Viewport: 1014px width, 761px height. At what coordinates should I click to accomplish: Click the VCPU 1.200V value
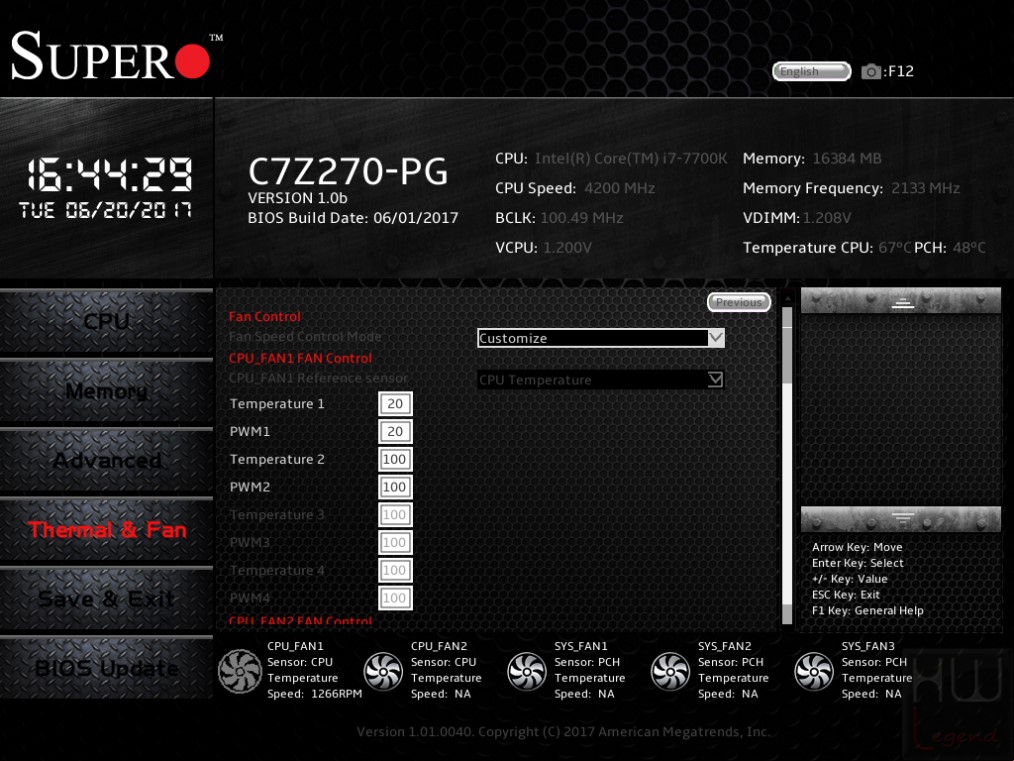coord(567,248)
